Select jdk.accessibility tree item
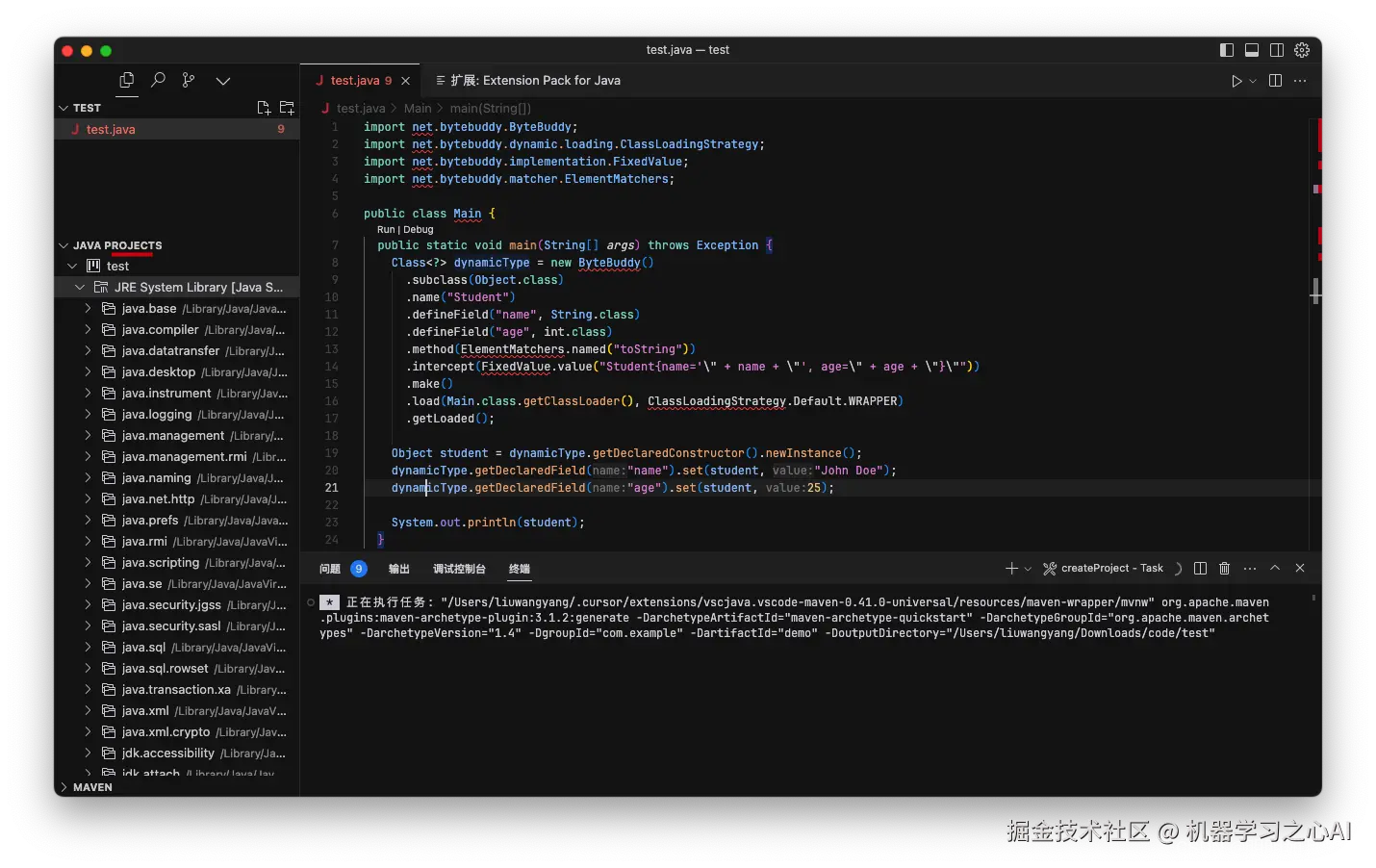1376x868 pixels. 177,753
